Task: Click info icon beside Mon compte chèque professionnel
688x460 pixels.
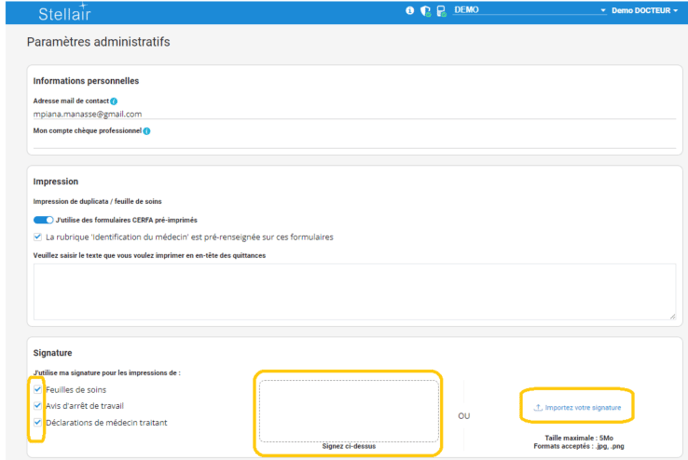Action: pos(147,131)
